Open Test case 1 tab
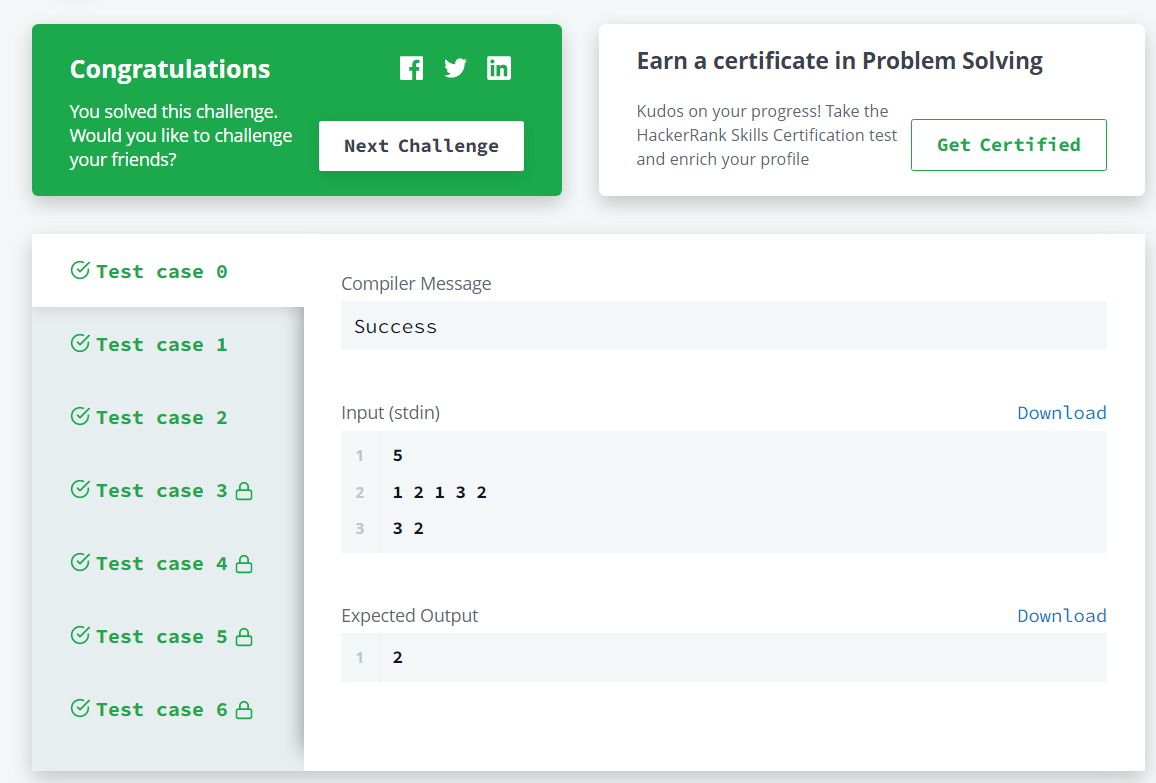The height and width of the screenshot is (783, 1156). [168, 344]
